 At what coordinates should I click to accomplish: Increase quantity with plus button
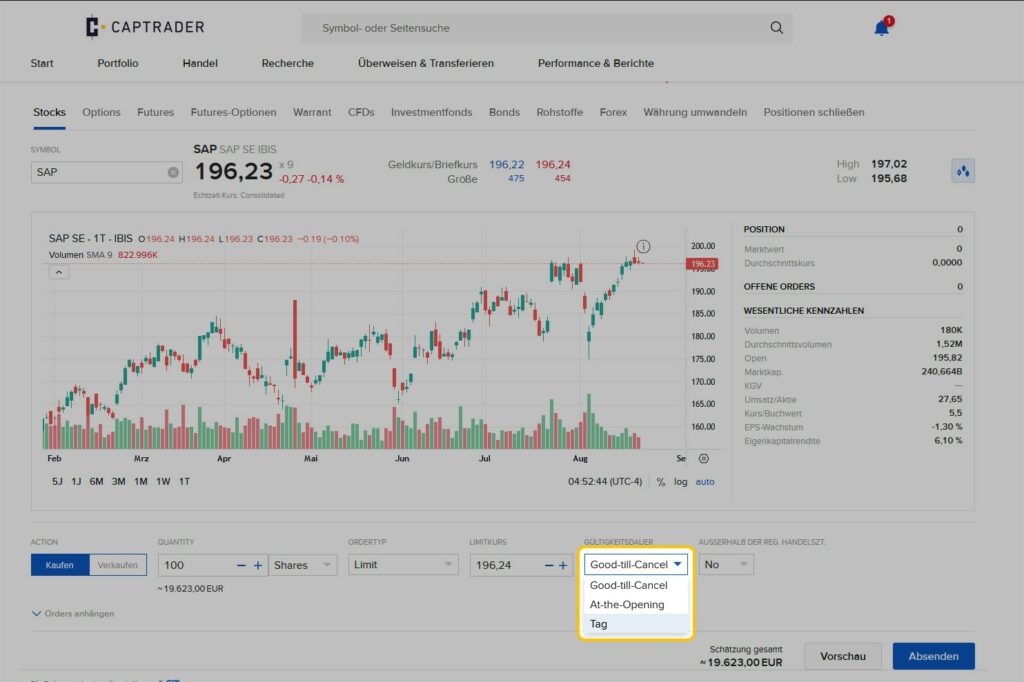tap(258, 565)
